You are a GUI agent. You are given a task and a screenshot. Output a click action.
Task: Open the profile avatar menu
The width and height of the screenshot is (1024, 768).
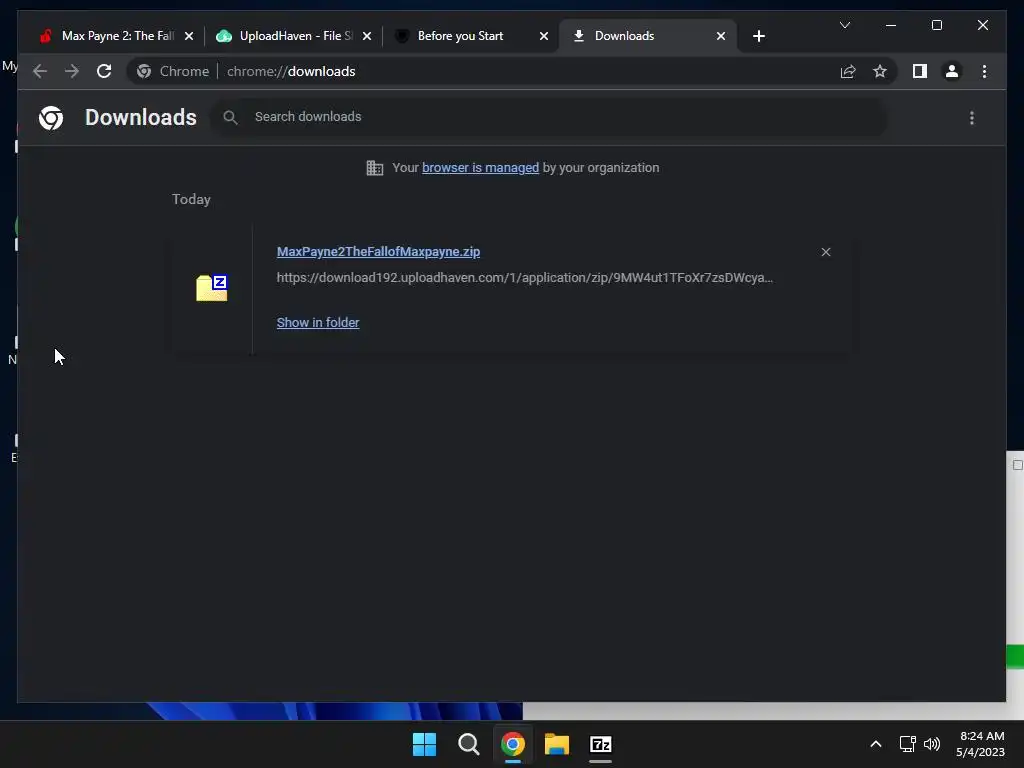coord(952,71)
